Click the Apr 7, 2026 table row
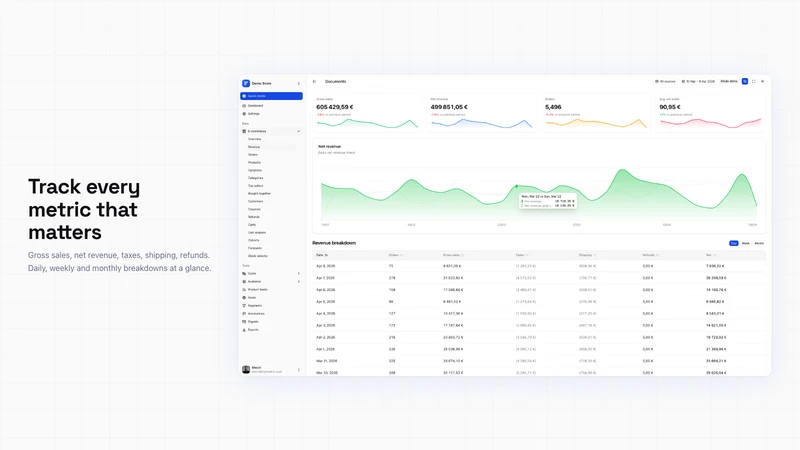Image resolution: width=800 pixels, height=450 pixels. [x=539, y=278]
